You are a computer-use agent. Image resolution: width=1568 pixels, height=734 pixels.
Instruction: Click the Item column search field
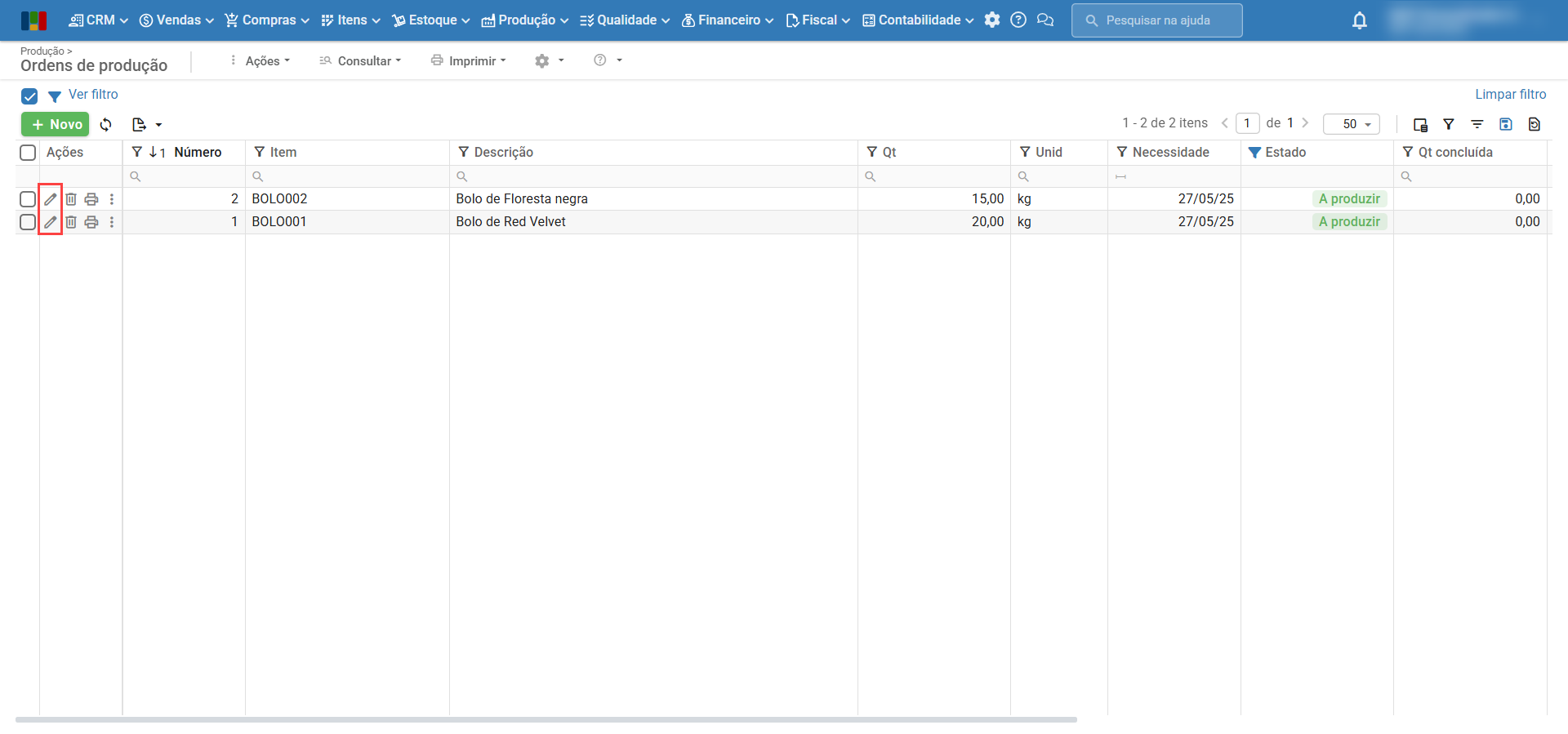(x=347, y=176)
